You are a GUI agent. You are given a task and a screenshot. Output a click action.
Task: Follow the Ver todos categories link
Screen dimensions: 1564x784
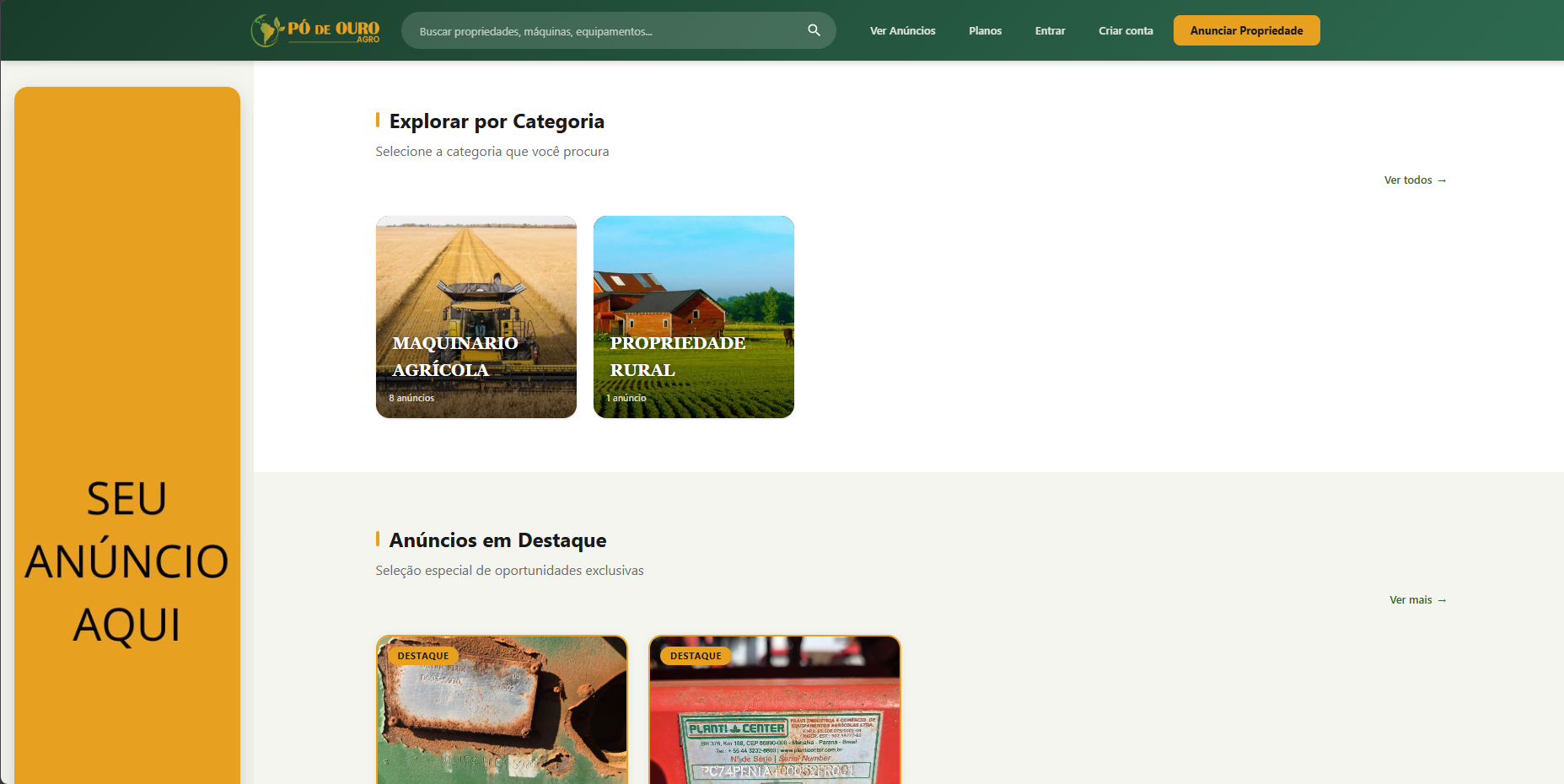point(1416,180)
